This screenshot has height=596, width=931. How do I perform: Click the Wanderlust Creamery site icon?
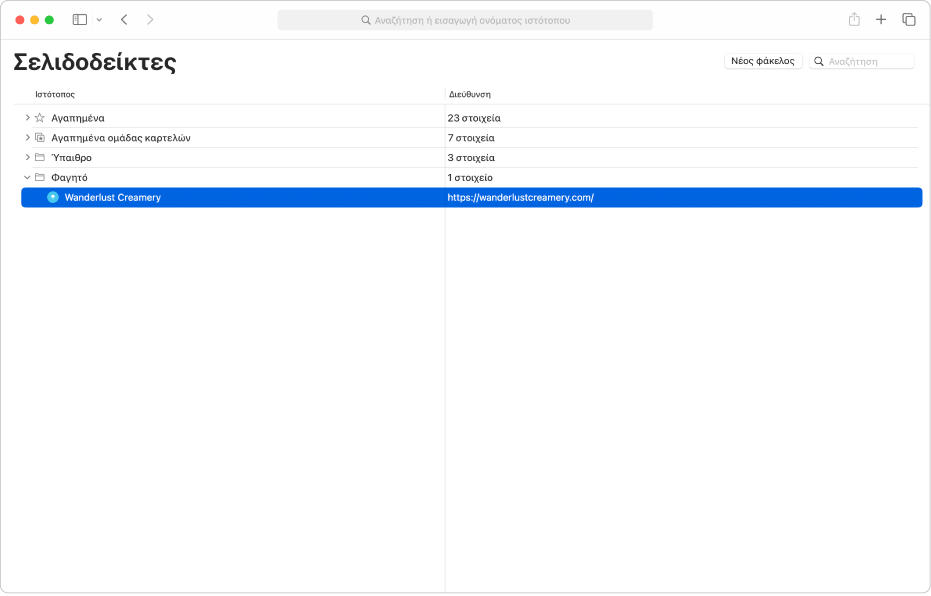coord(53,197)
